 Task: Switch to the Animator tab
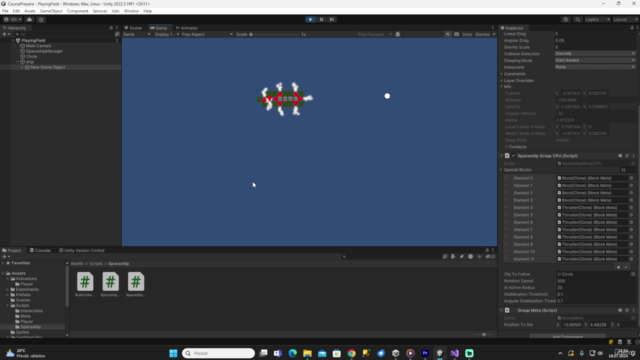(187, 28)
